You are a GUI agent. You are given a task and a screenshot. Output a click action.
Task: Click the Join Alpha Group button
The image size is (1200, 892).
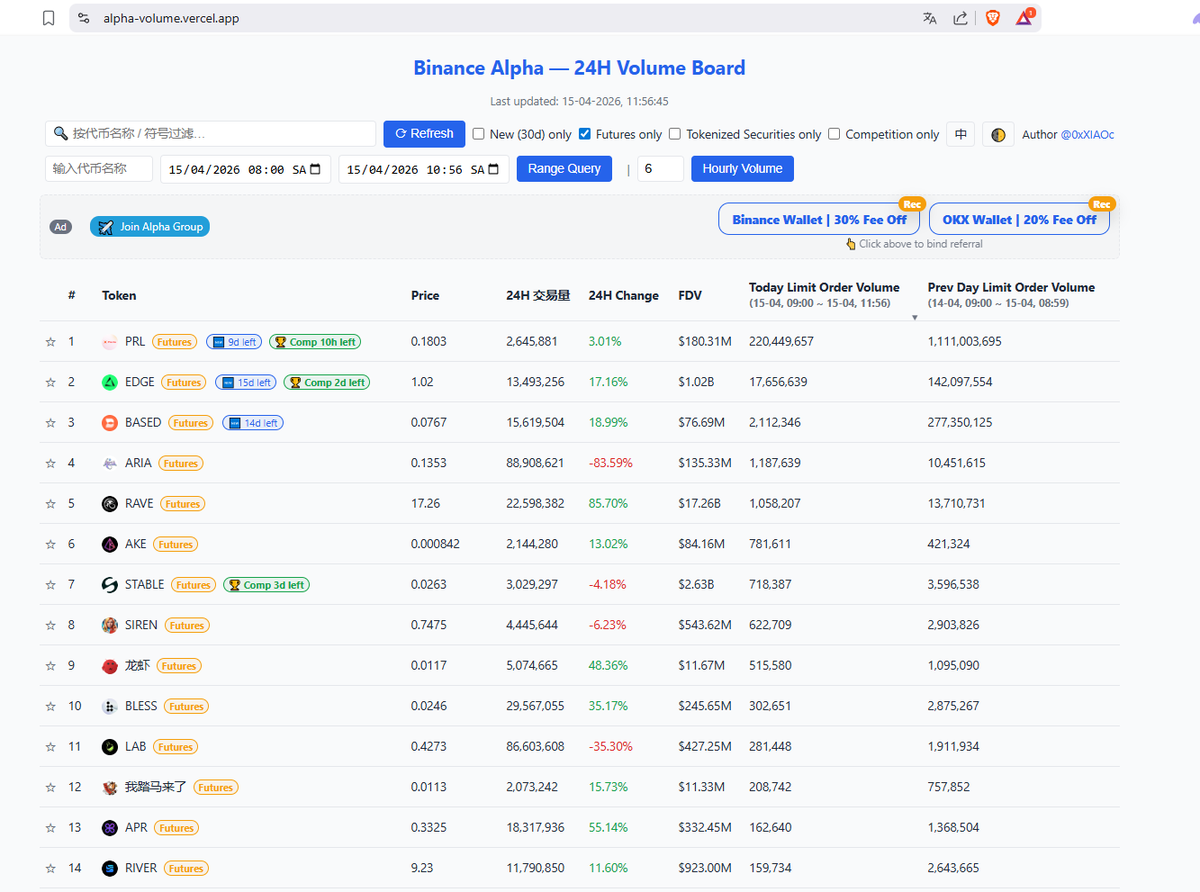pyautogui.click(x=150, y=227)
